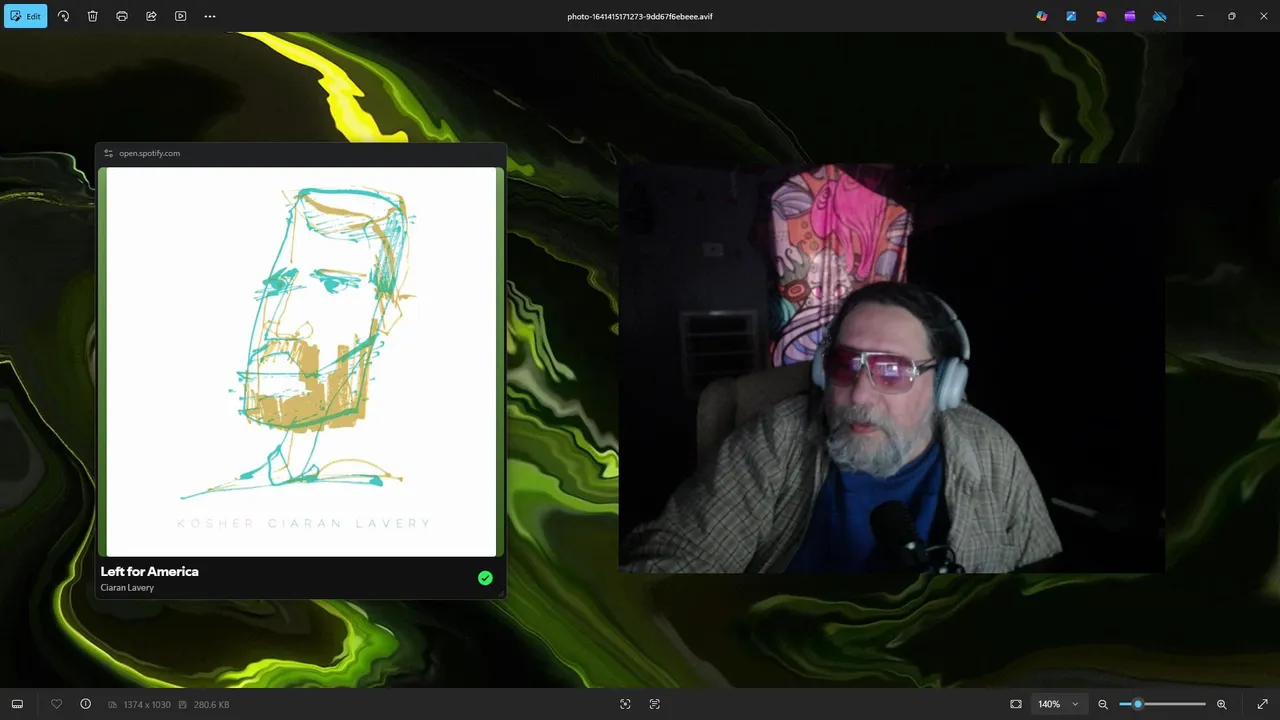The image size is (1280, 720).
Task: Click the file name photo-1641415171273 in the title bar
Action: click(640, 16)
